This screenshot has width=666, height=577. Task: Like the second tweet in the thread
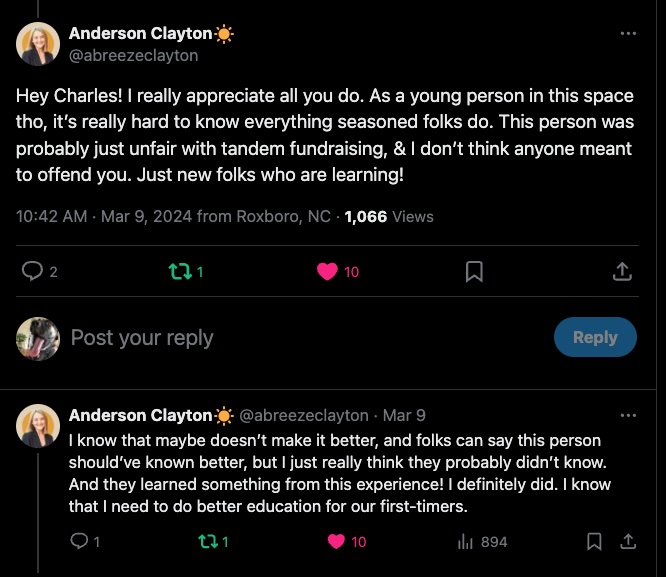[337, 541]
